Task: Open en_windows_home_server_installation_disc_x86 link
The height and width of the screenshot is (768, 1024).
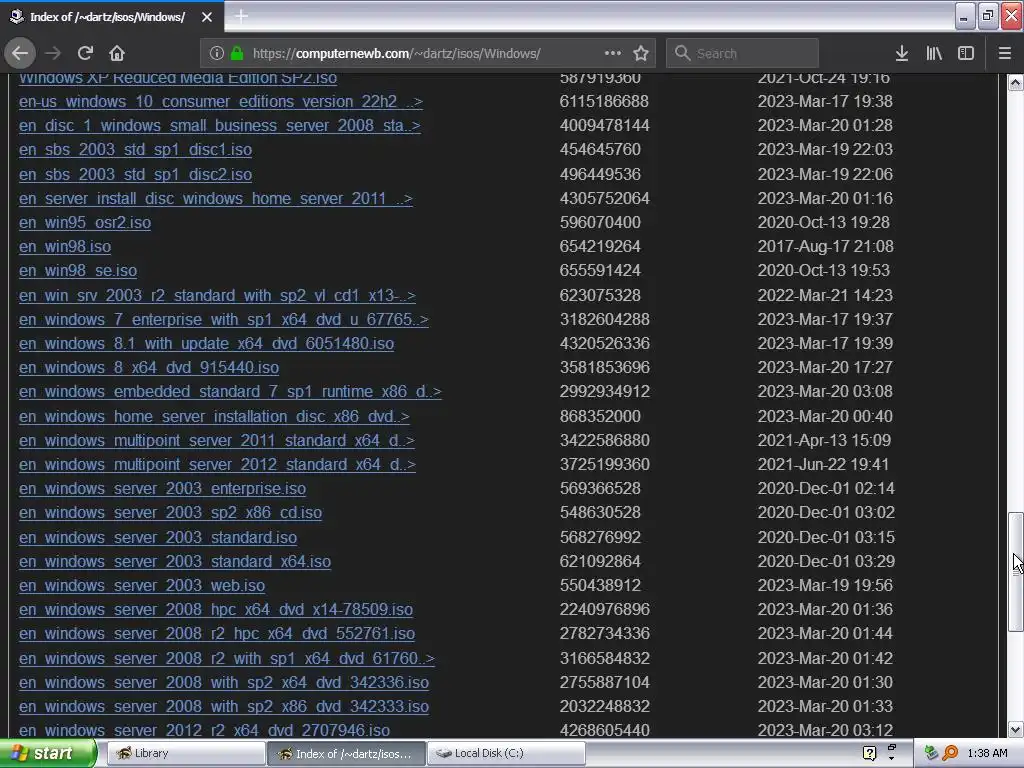Action: coord(214,417)
